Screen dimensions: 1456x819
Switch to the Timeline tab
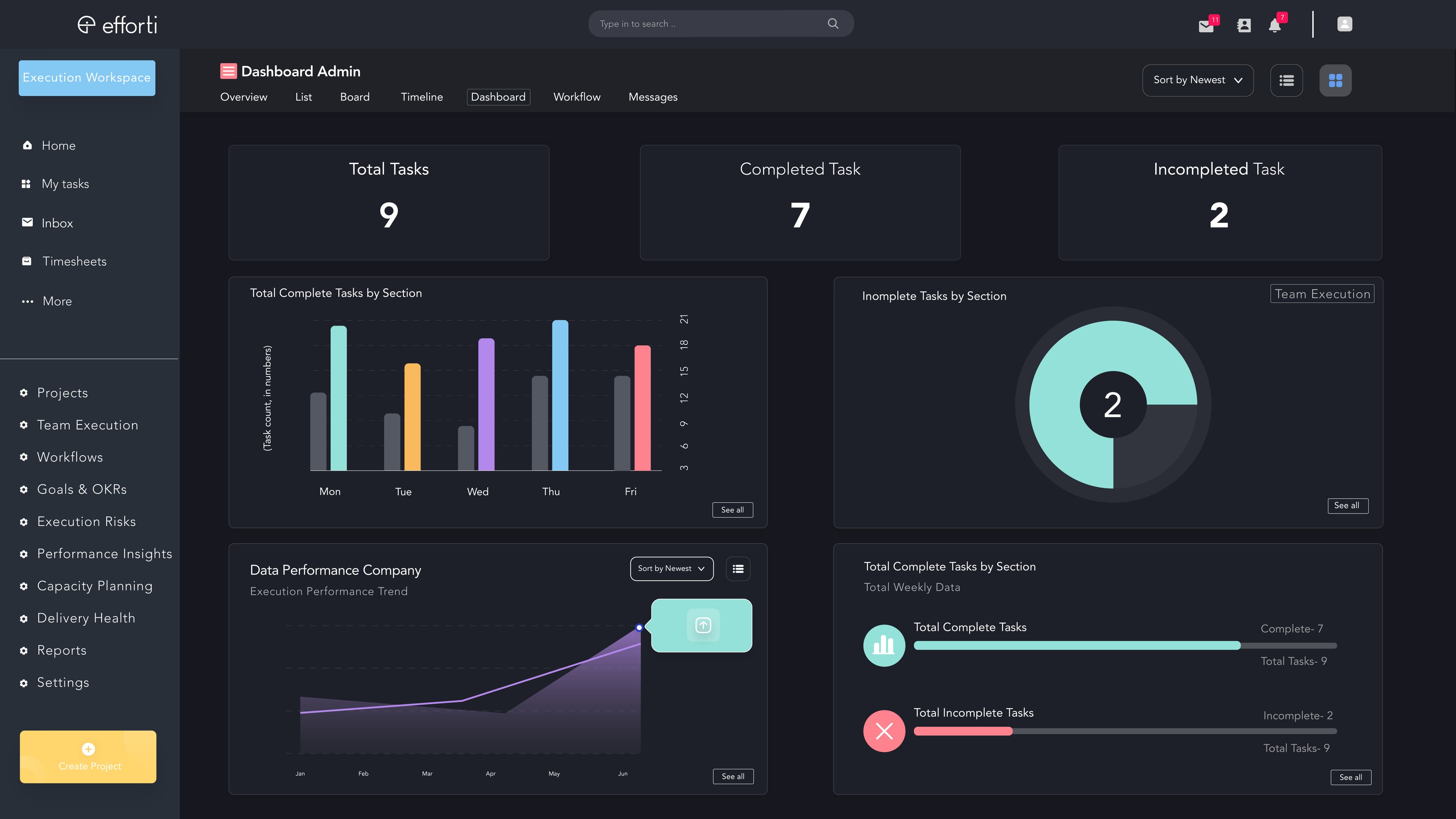422,97
